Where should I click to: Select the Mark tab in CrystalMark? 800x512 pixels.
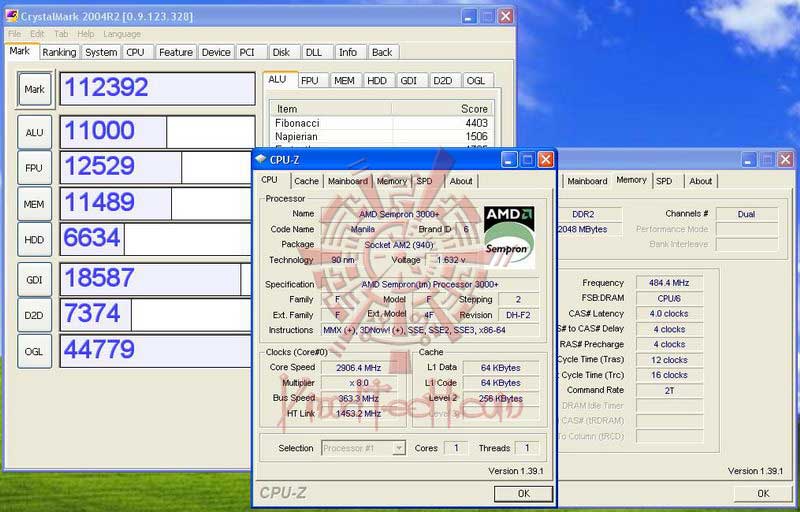tap(20, 51)
